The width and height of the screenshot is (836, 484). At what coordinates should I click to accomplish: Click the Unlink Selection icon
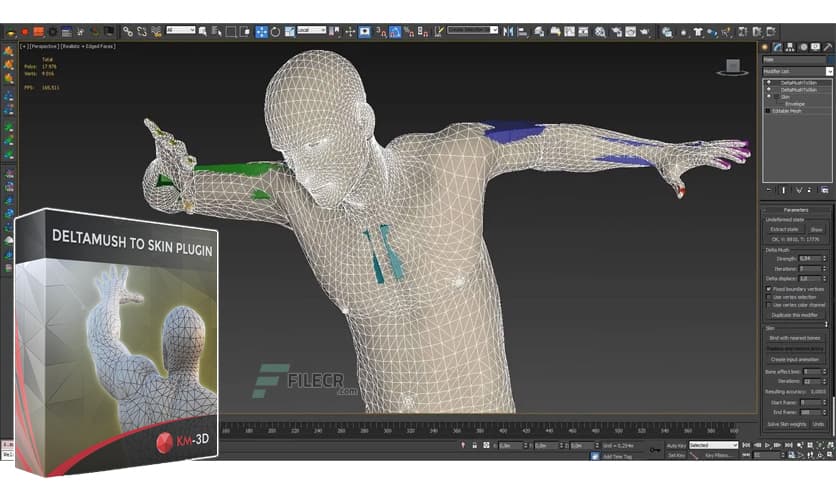[x=142, y=32]
